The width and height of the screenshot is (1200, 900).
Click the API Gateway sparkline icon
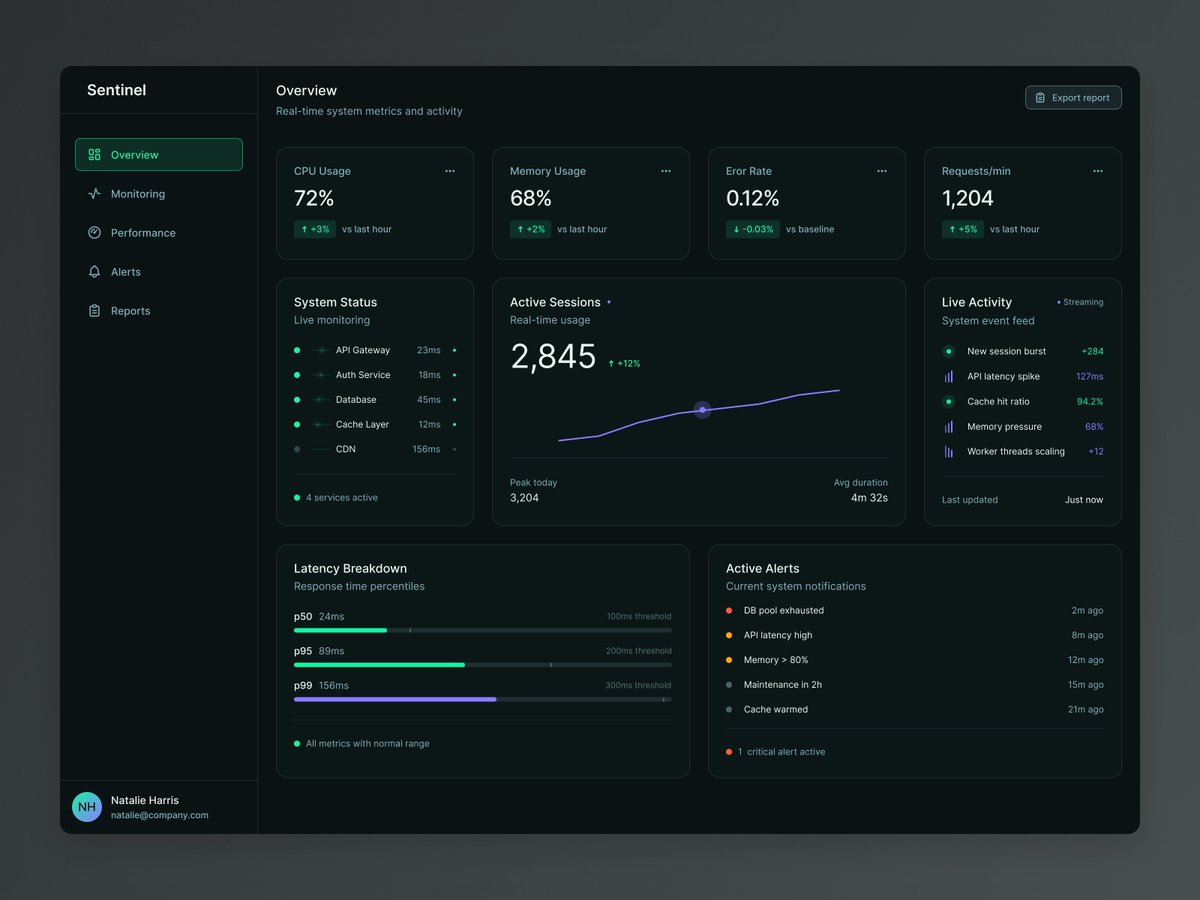321,350
